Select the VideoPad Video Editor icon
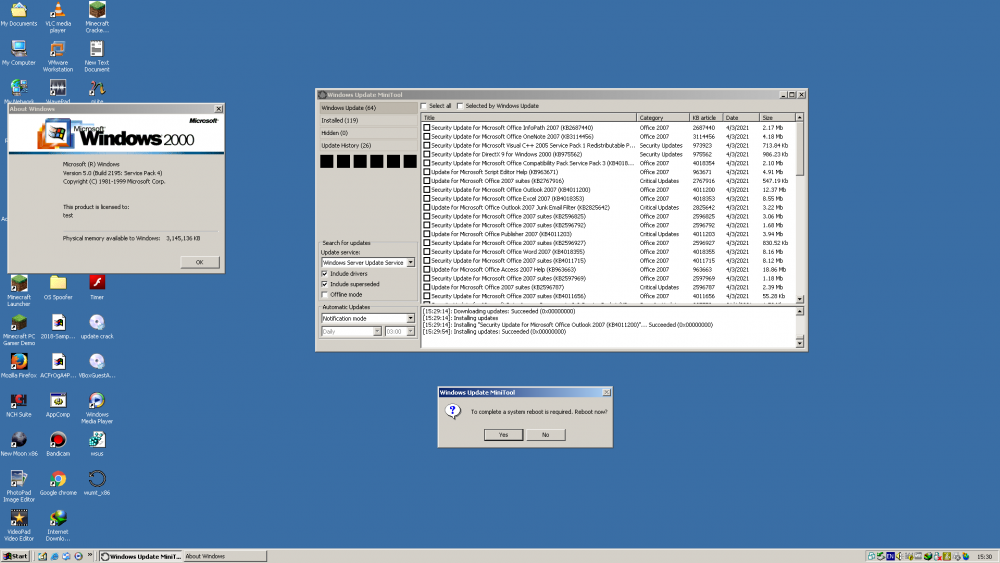This screenshot has width=1000, height=563. 18,525
